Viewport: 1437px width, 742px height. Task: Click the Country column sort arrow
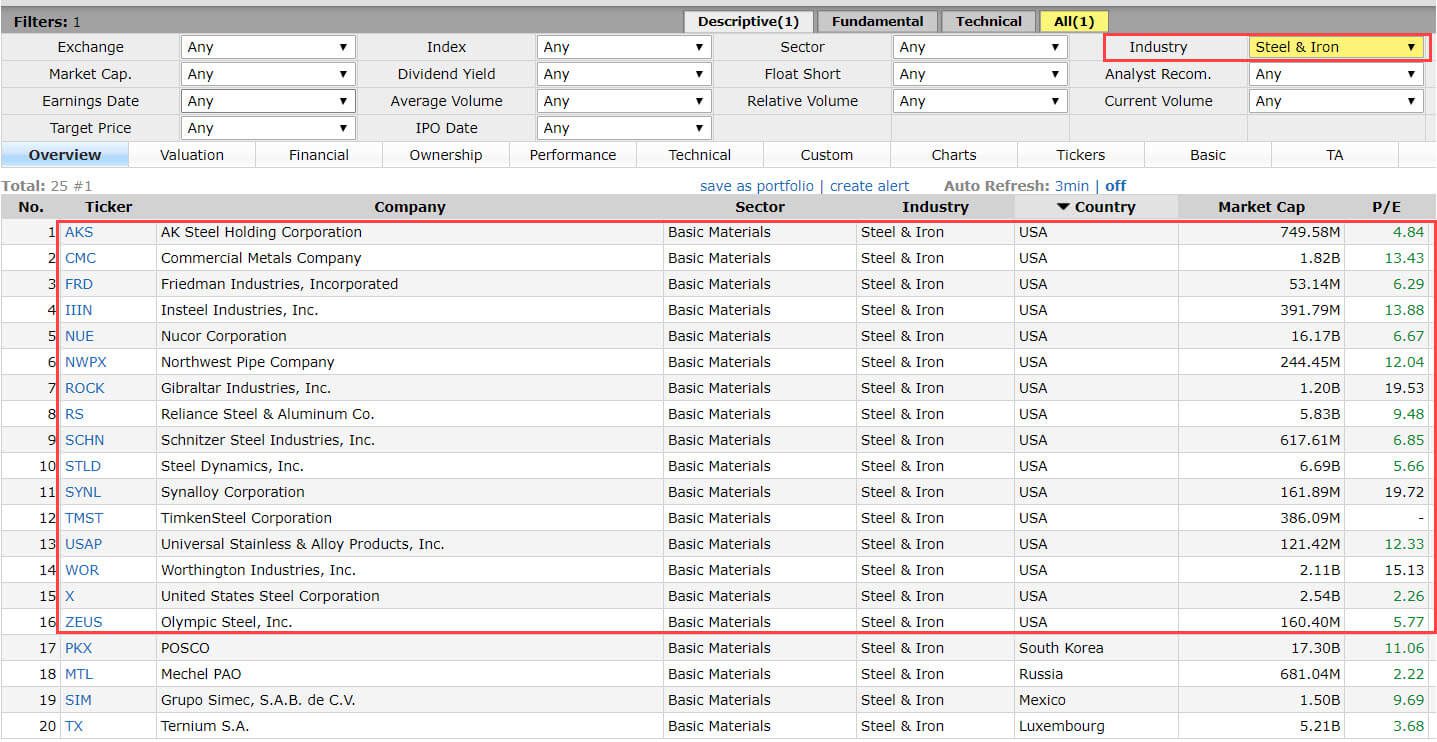tap(1065, 207)
